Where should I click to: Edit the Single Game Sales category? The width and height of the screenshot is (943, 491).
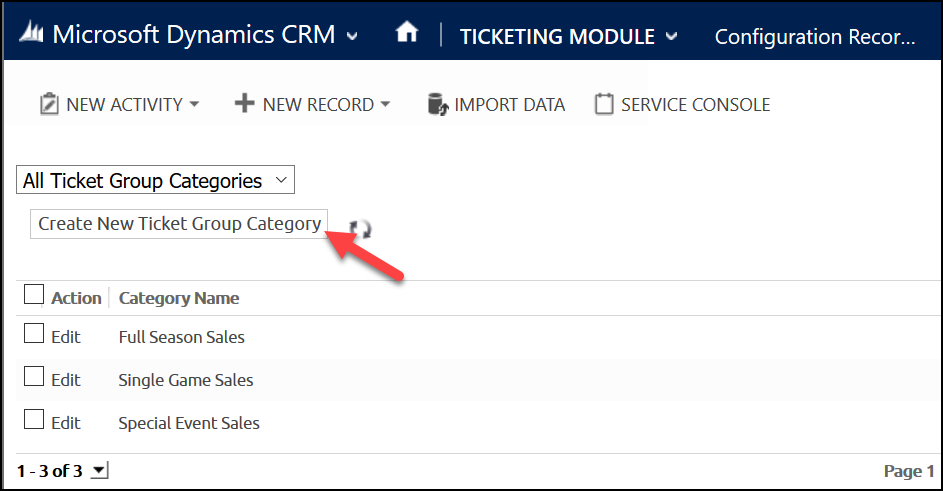66,380
